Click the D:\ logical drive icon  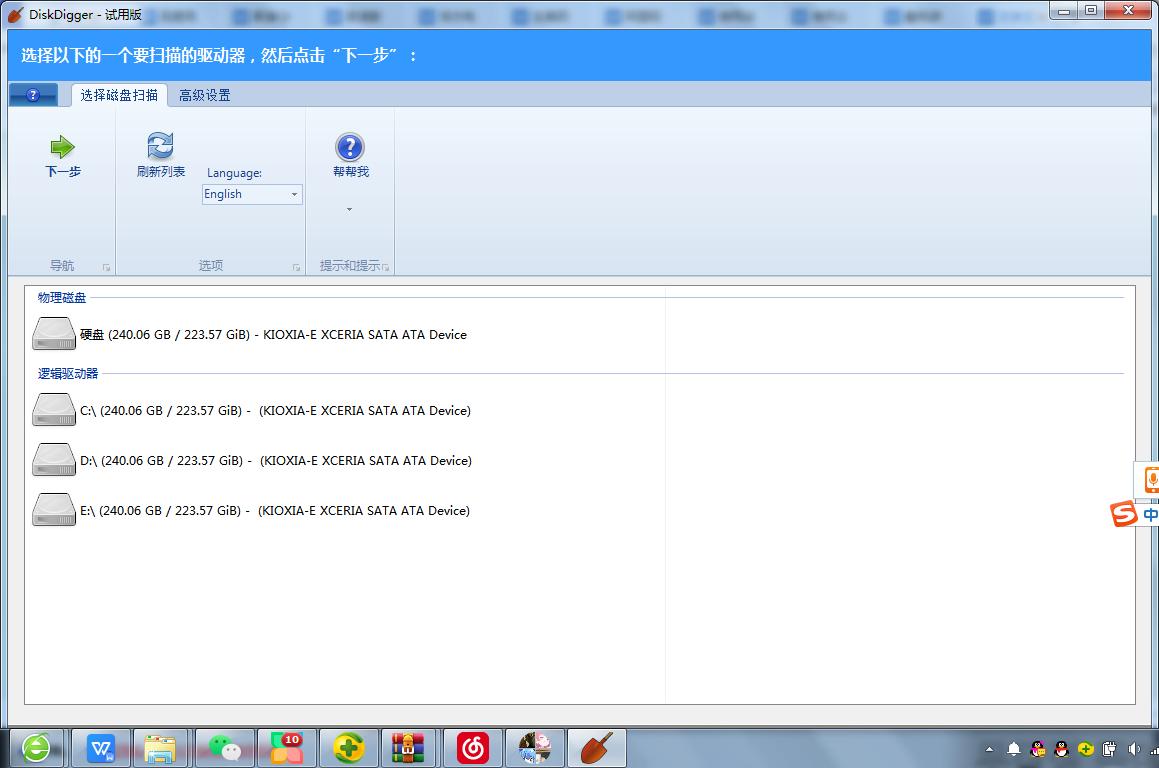click(x=53, y=459)
